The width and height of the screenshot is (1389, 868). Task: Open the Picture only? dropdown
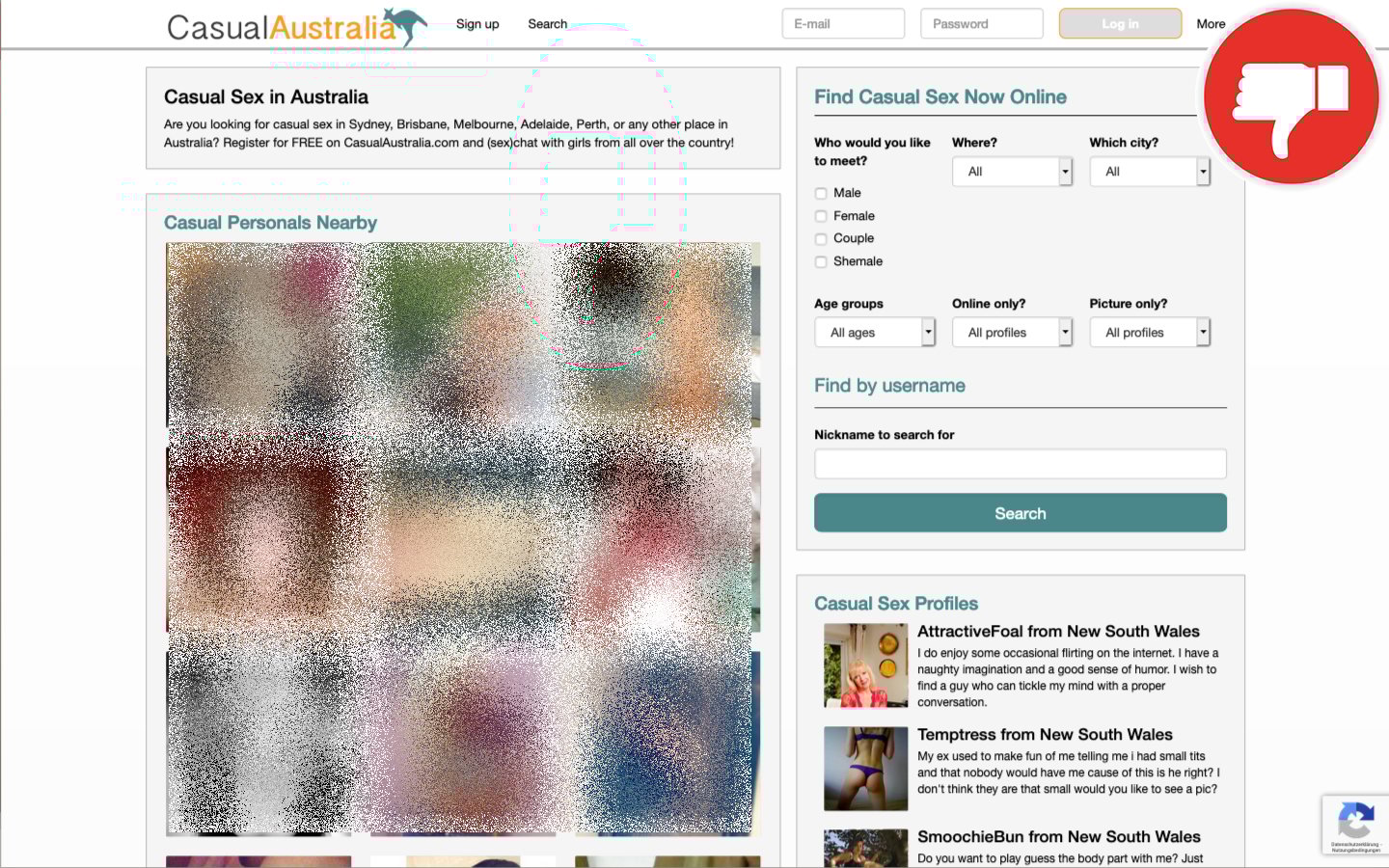[1150, 333]
